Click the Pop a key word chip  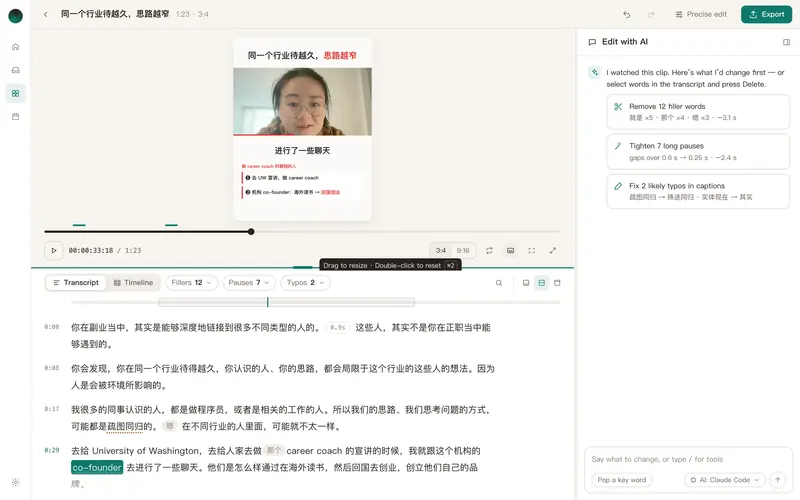[621, 480]
